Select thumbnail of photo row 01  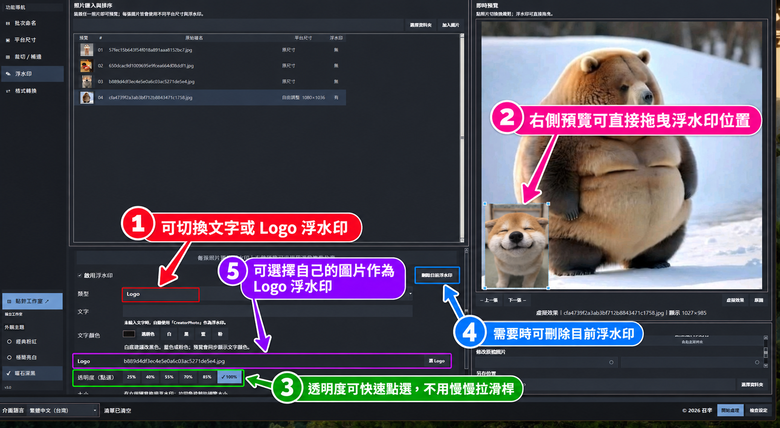click(87, 50)
